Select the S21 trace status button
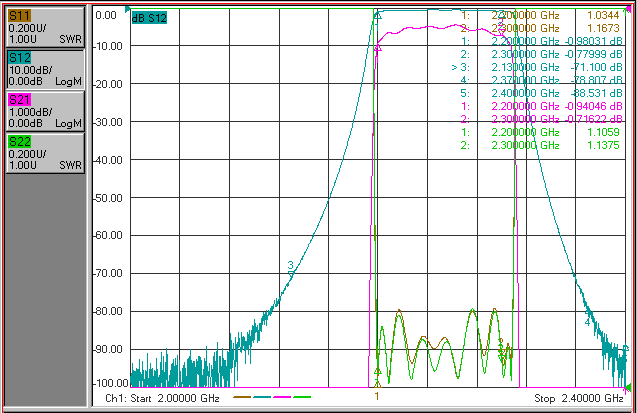Screen dimensions: 637x413 point(45,111)
